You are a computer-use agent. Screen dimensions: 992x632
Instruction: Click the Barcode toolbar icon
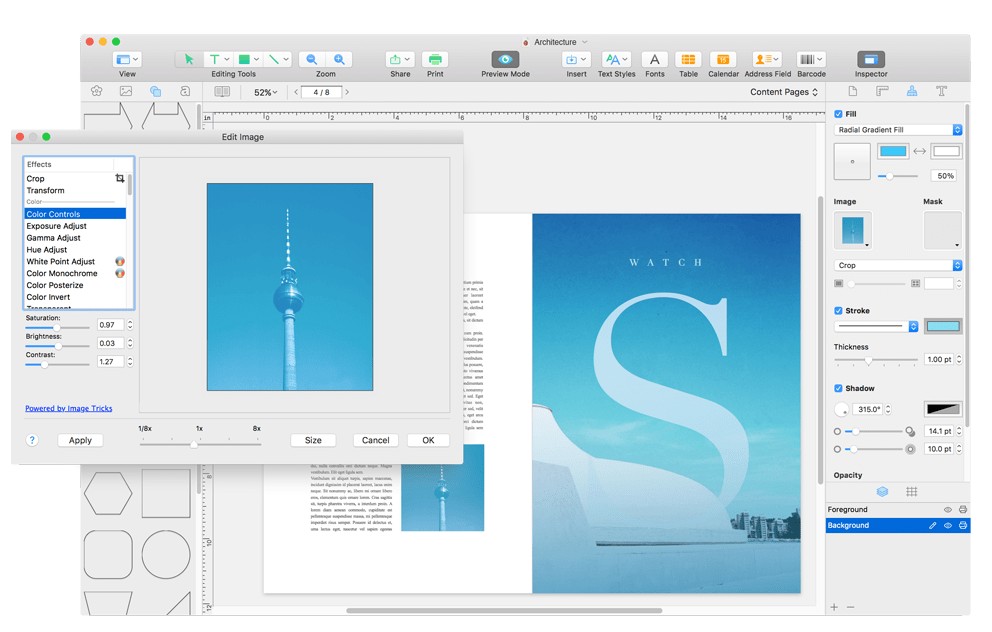pos(811,60)
